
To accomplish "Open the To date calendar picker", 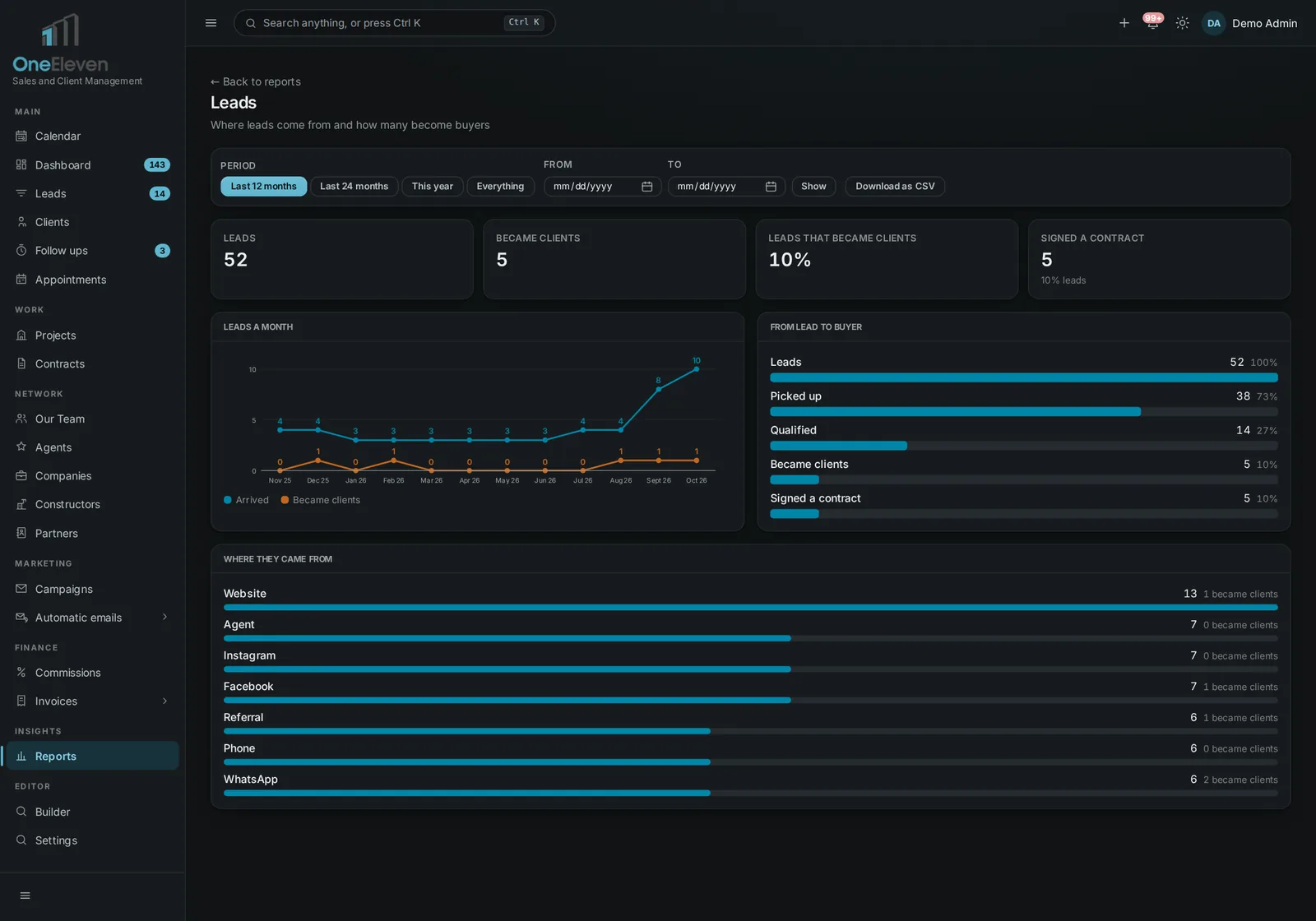I will pos(771,187).
